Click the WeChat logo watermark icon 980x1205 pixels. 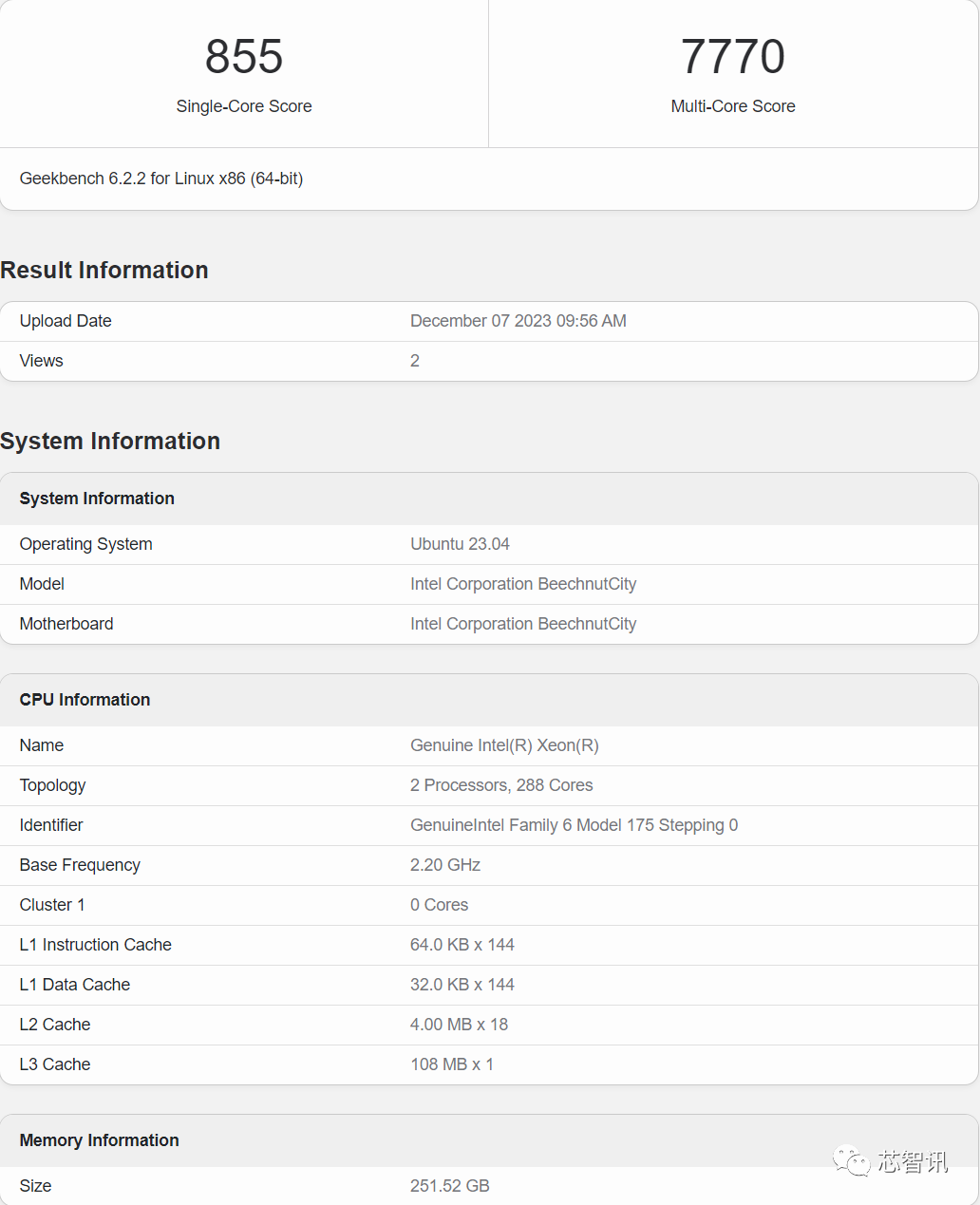[x=851, y=1160]
